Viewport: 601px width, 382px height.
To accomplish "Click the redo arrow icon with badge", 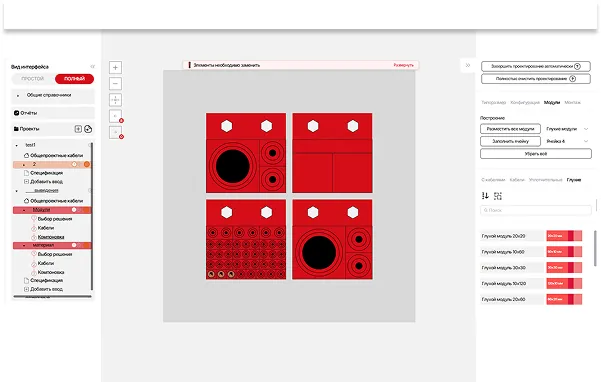I will click(115, 132).
